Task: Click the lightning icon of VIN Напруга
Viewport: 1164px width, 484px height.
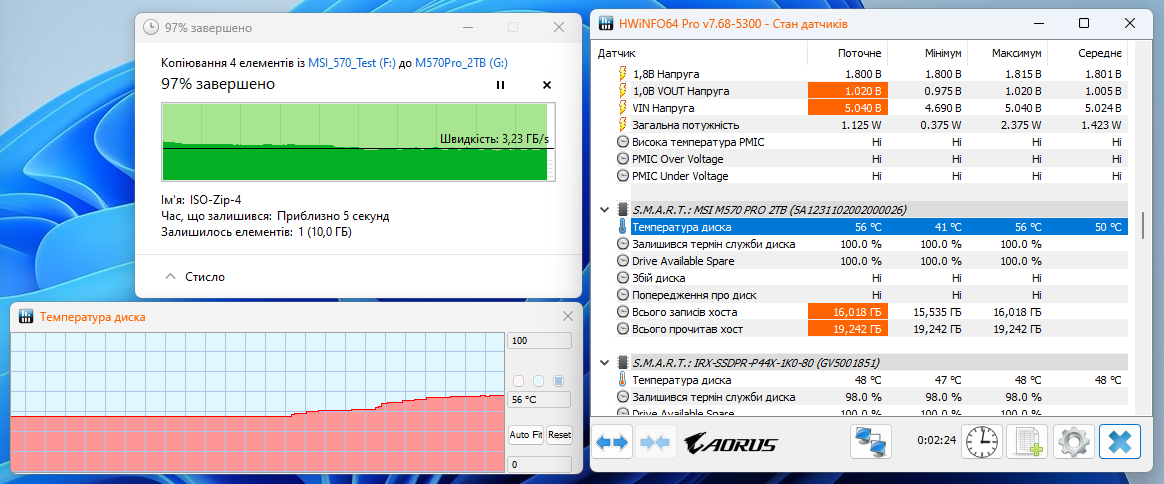Action: (623, 108)
